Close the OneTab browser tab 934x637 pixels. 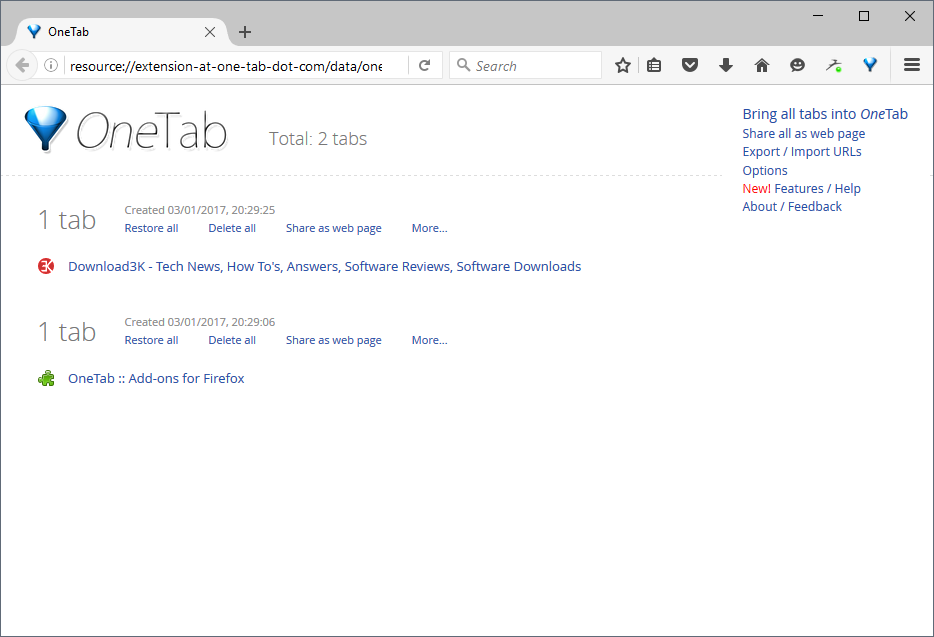[x=210, y=32]
